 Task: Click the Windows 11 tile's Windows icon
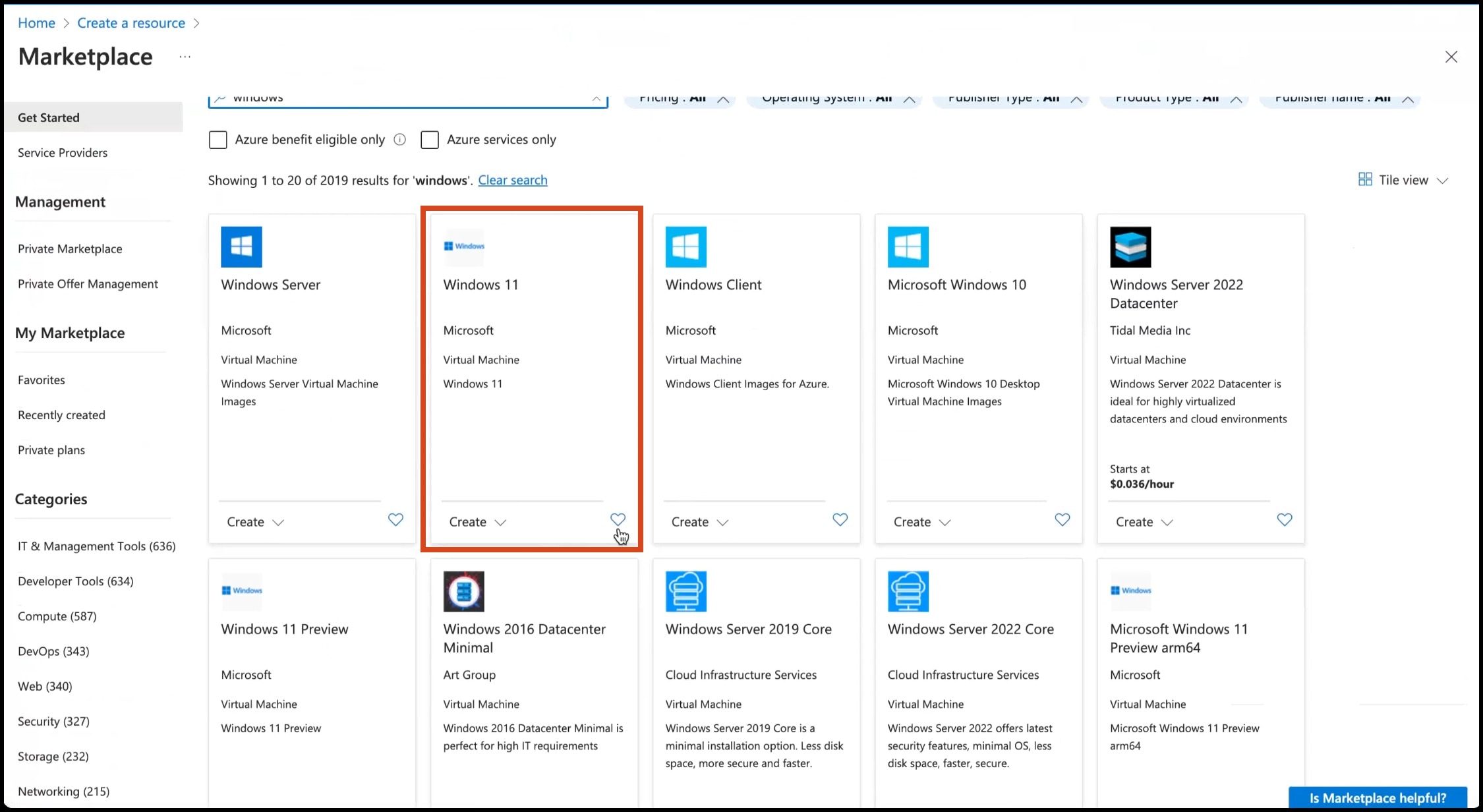(463, 246)
